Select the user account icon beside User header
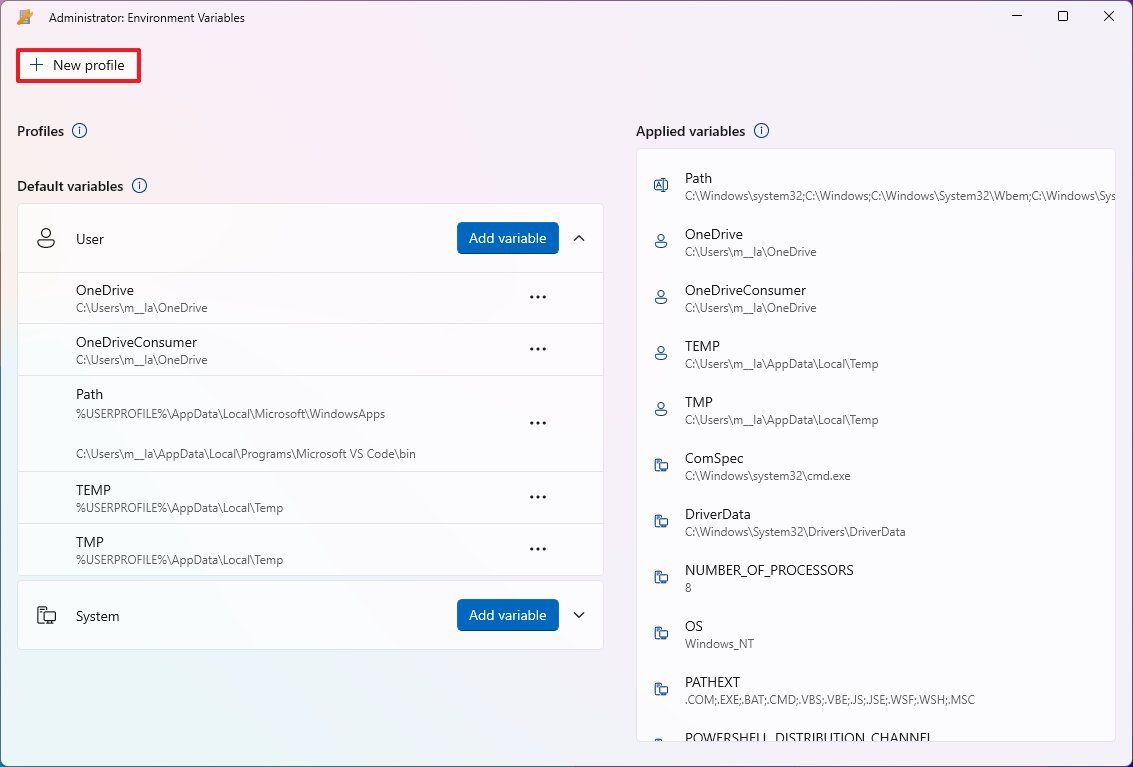 tap(45, 238)
